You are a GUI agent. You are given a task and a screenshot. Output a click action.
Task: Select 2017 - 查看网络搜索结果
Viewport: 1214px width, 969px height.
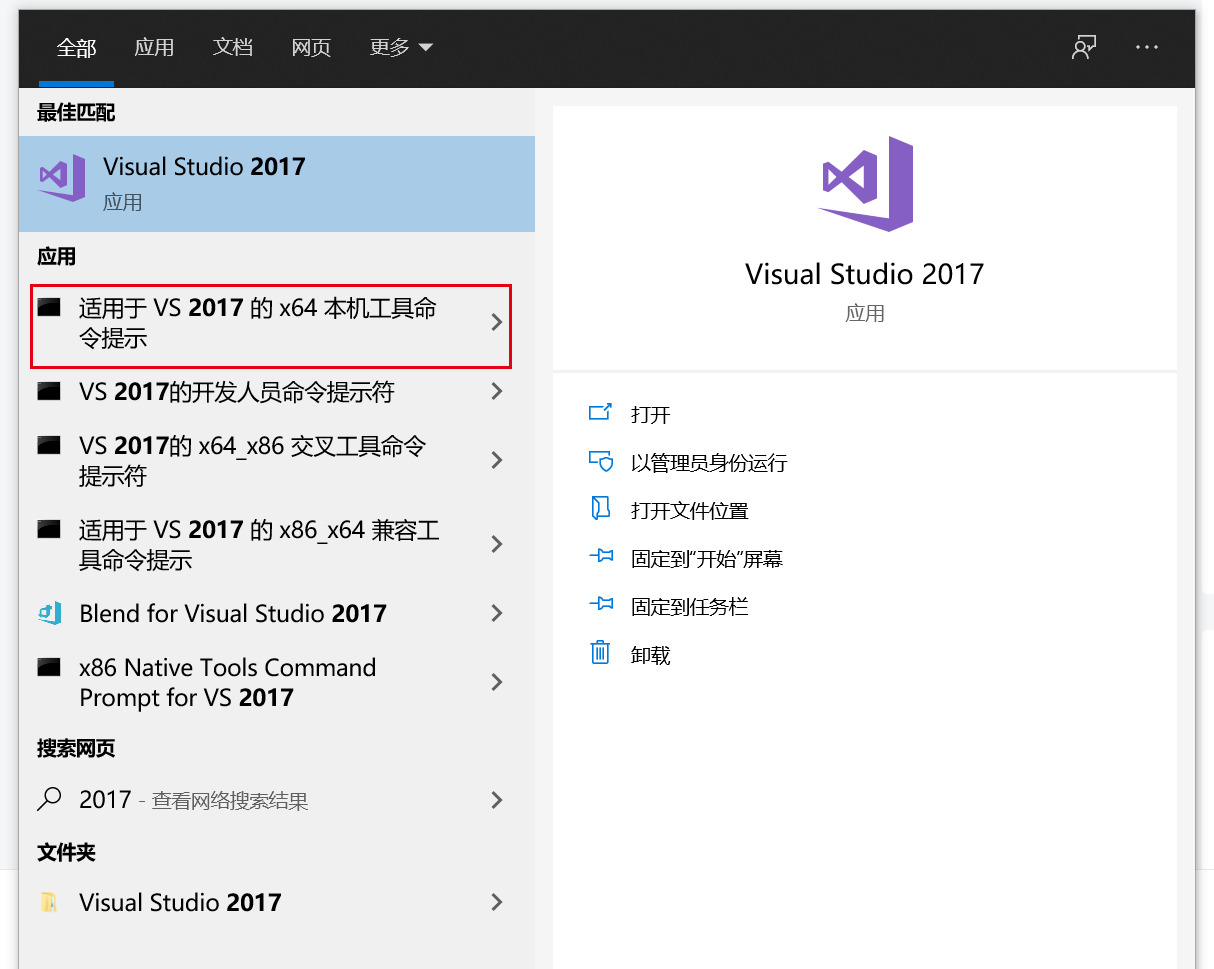coord(193,800)
